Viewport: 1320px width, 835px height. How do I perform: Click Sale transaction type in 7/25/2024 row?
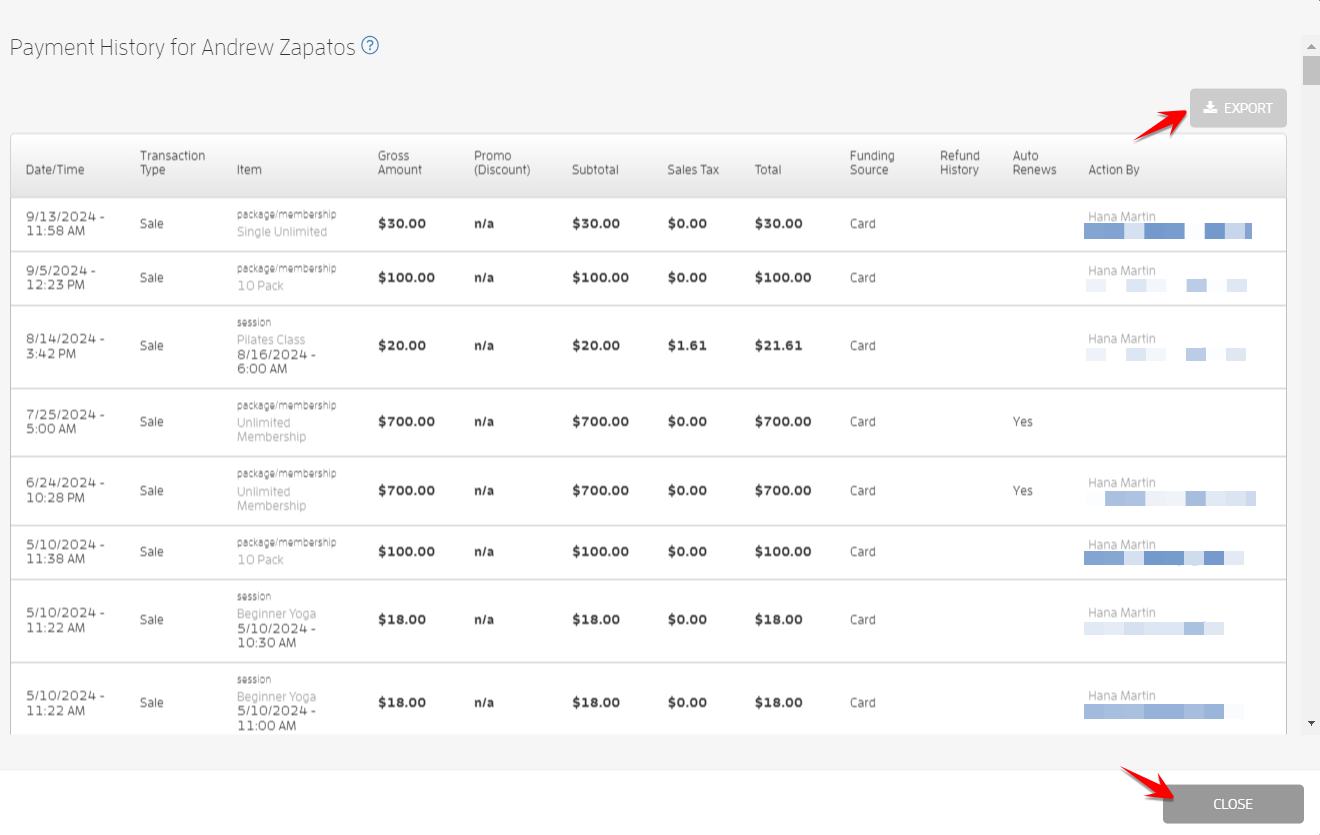[152, 422]
